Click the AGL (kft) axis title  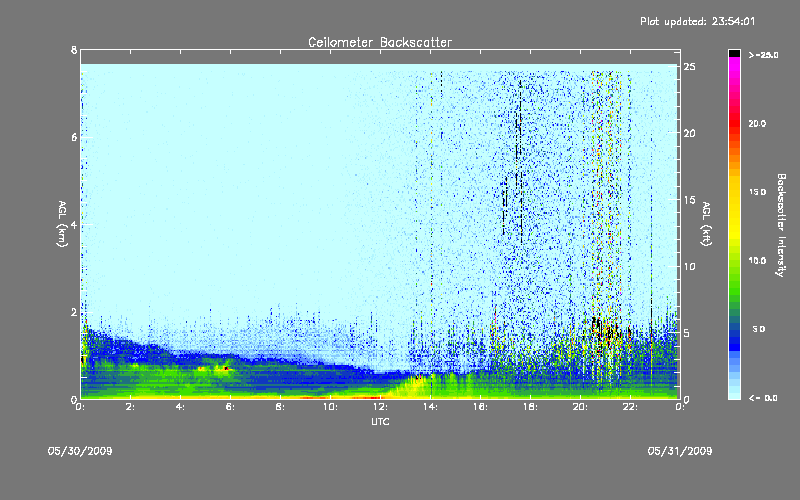[706, 224]
